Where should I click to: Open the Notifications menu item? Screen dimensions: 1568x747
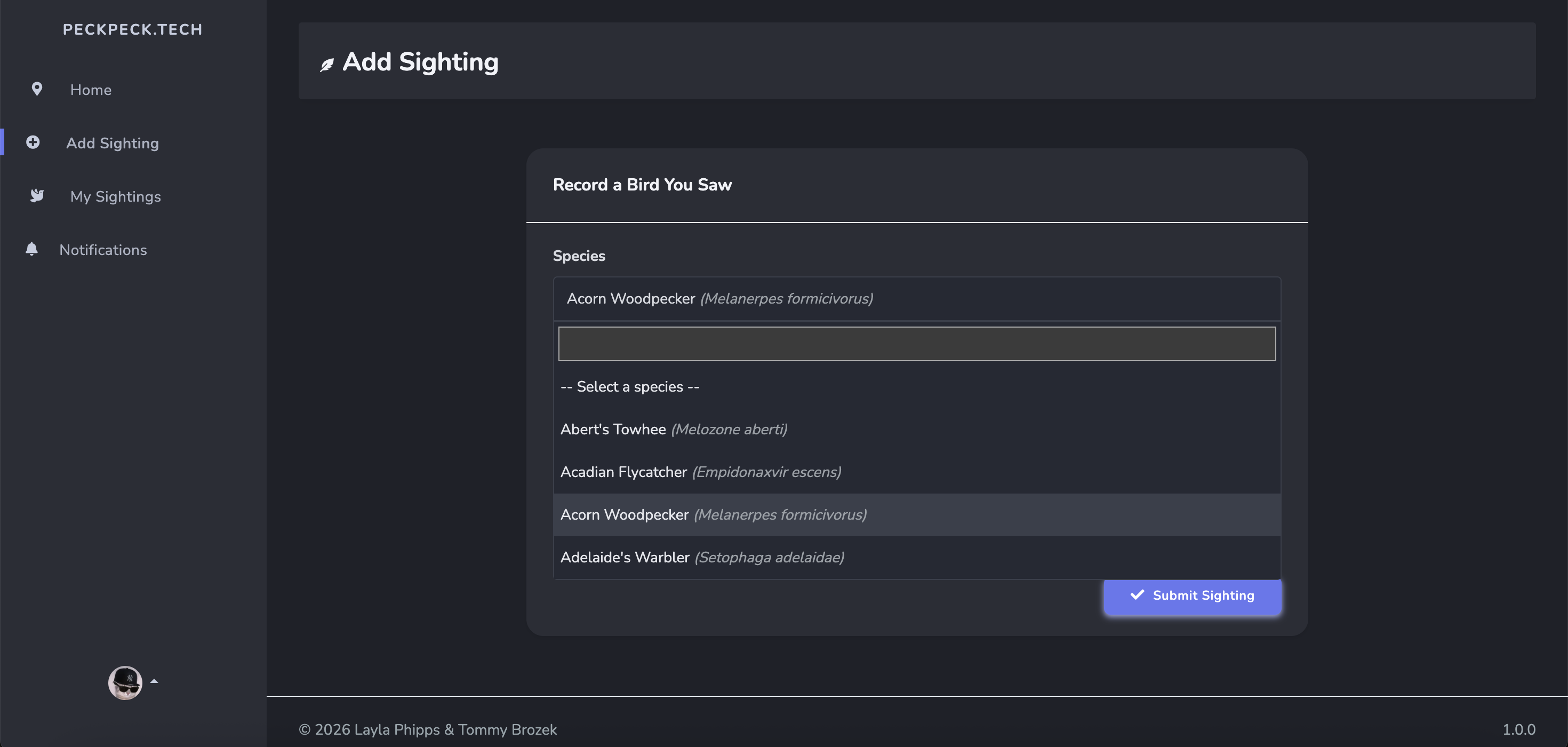click(x=103, y=250)
